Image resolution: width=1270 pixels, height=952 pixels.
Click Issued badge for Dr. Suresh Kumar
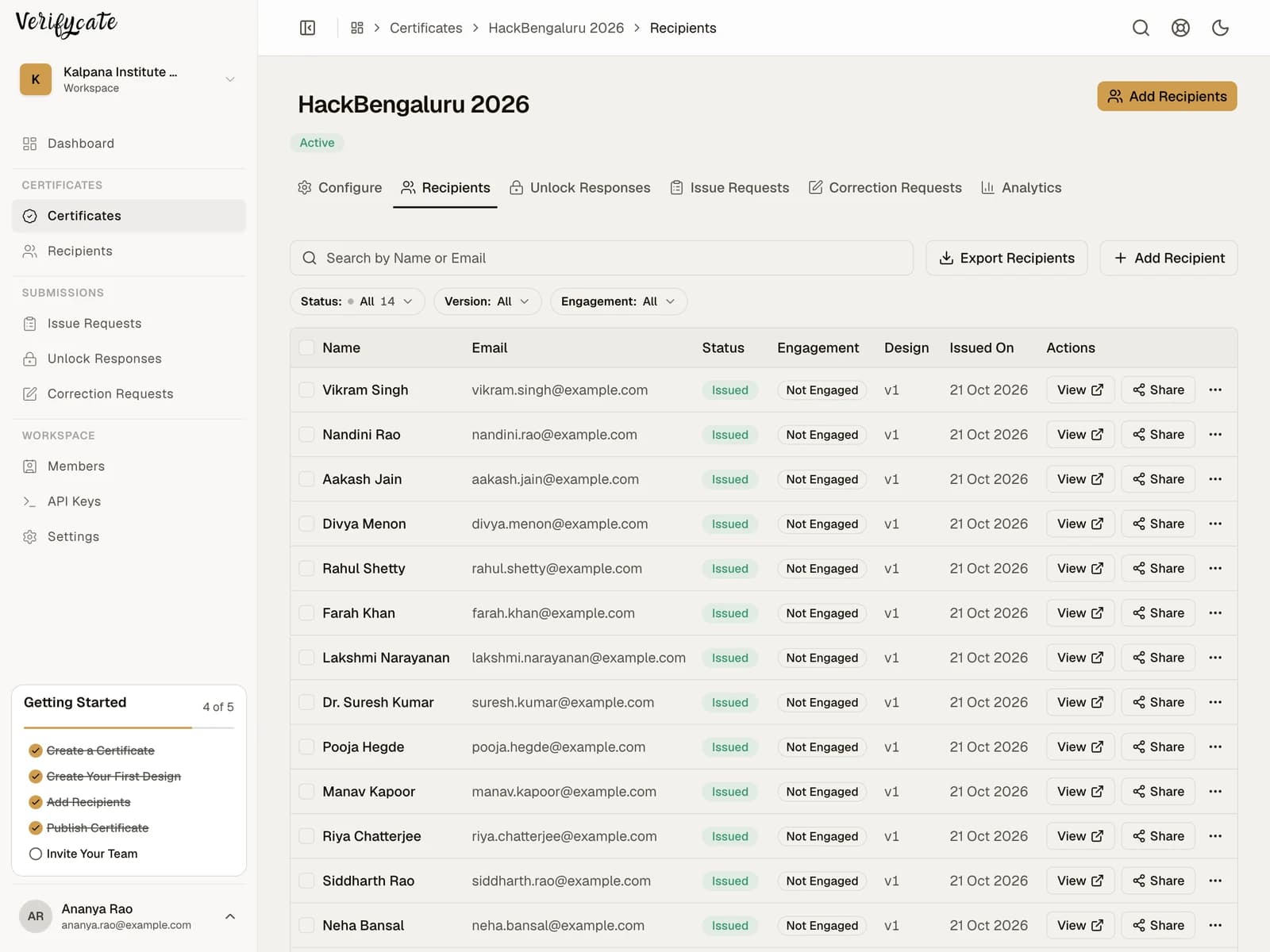[730, 702]
